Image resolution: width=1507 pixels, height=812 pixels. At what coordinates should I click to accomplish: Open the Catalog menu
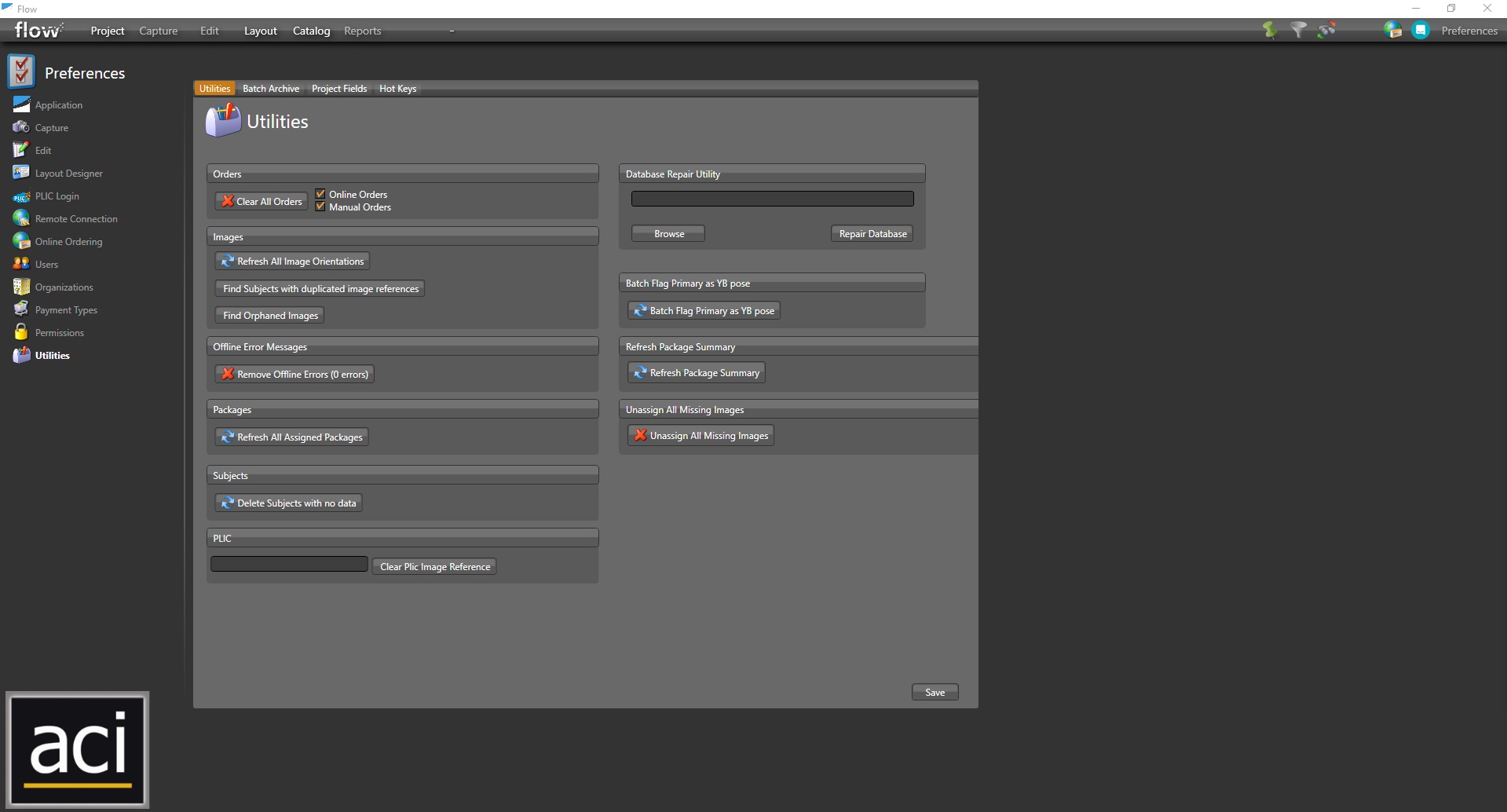click(311, 31)
